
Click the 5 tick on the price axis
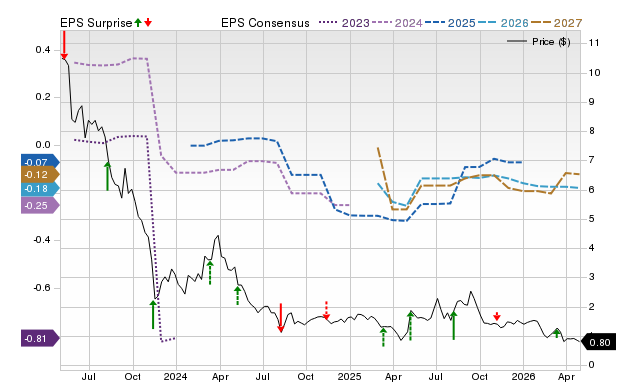point(591,219)
